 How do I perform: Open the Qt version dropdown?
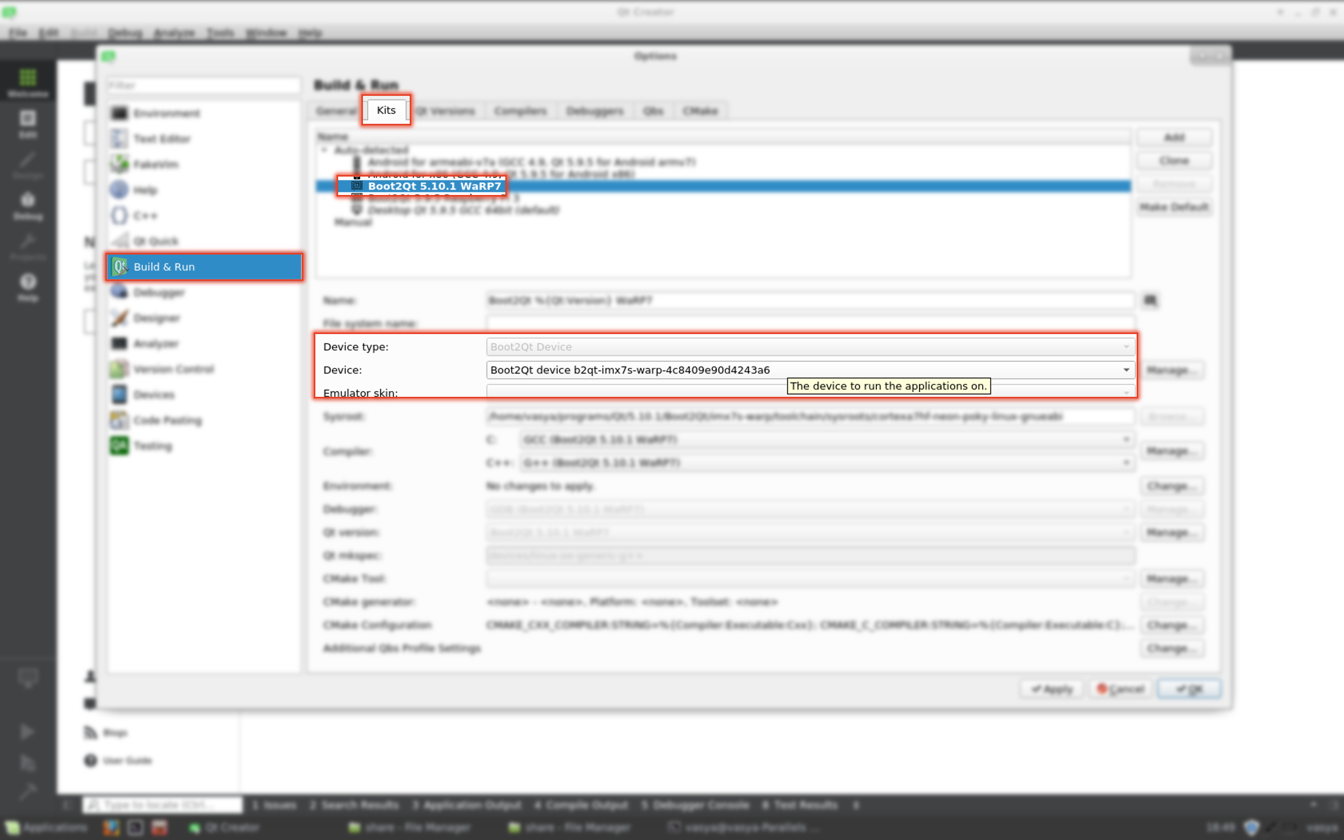pyautogui.click(x=810, y=532)
